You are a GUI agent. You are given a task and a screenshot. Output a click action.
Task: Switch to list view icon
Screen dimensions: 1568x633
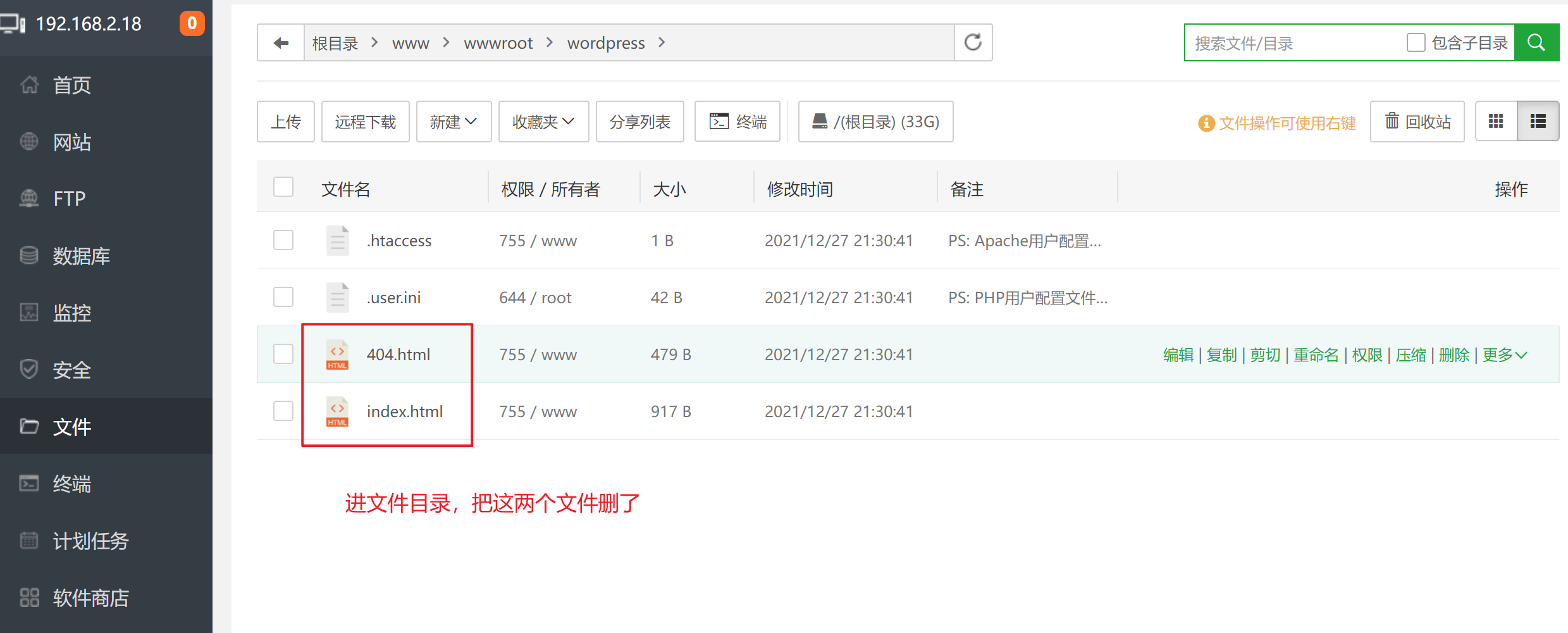1538,122
